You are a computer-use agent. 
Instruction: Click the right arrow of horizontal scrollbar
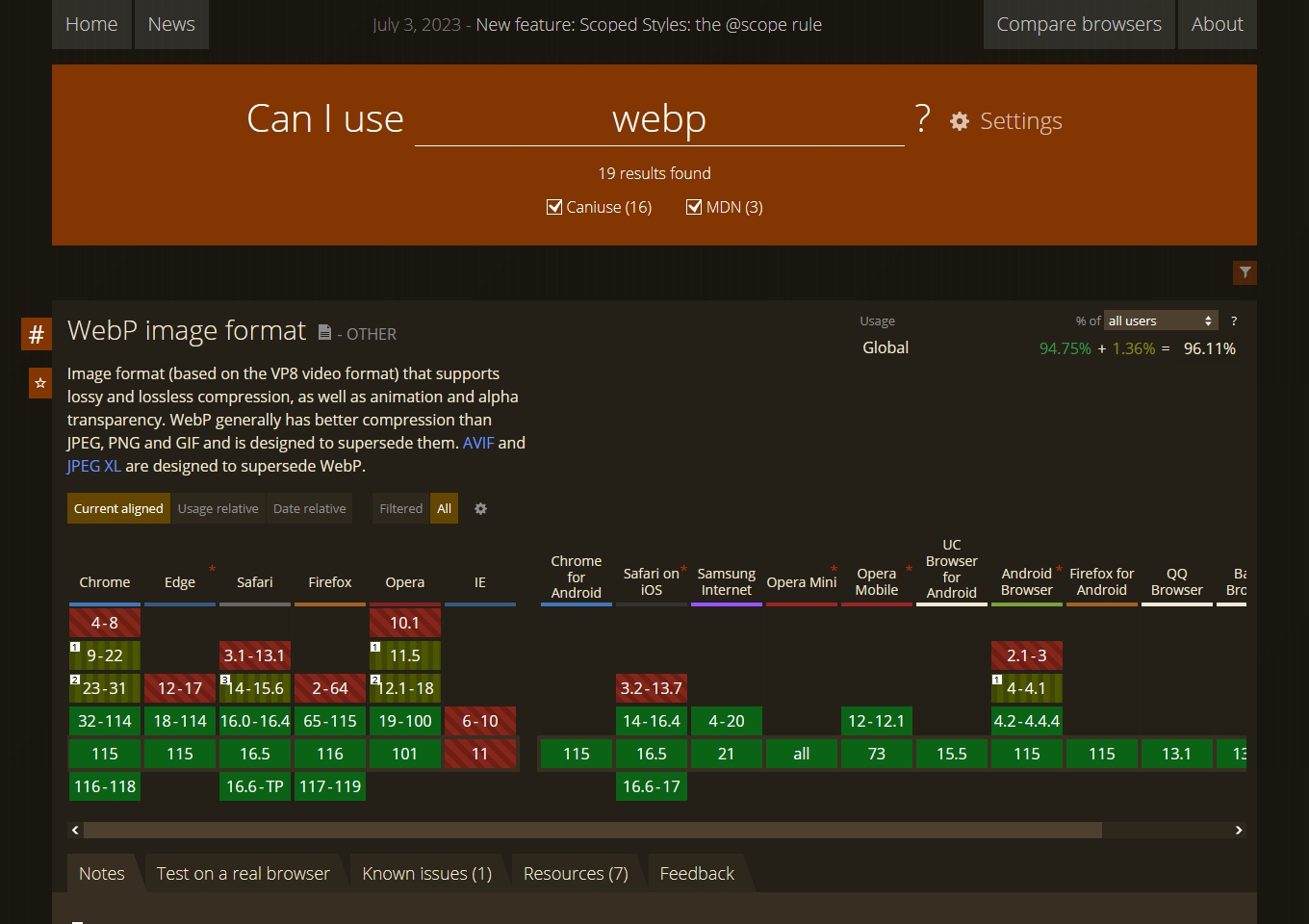pos(1239,830)
